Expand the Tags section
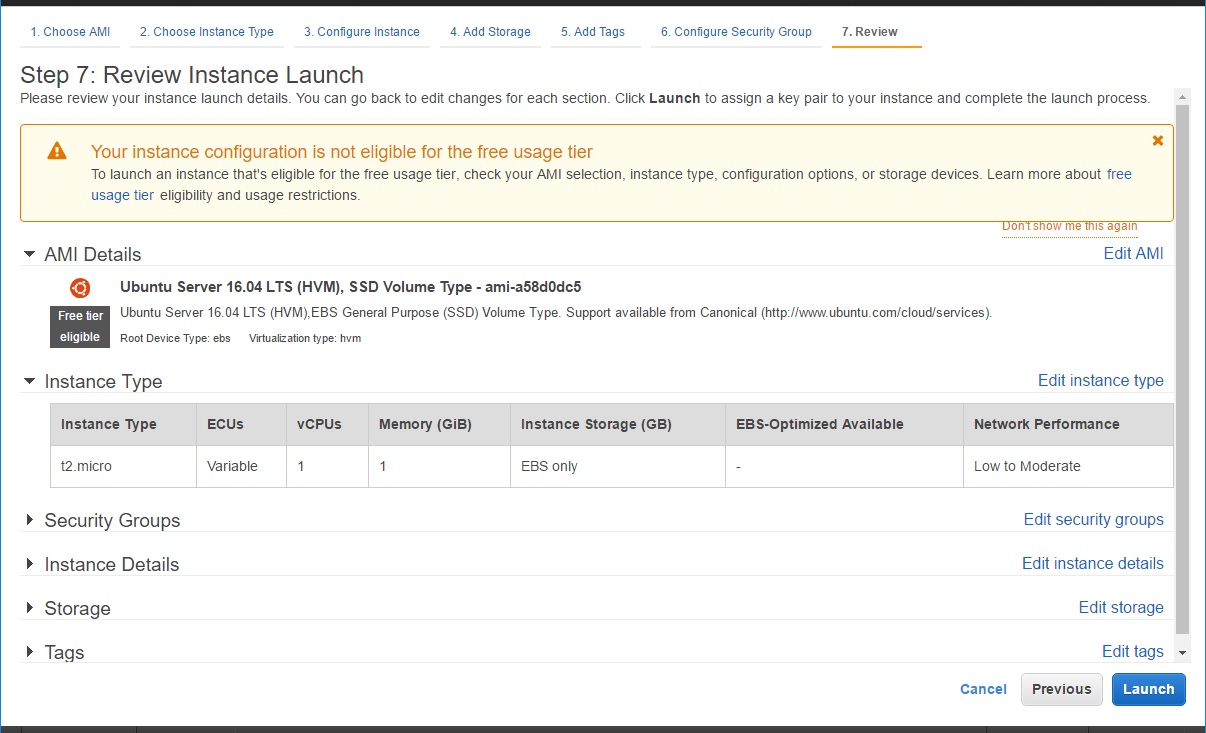 coord(30,652)
